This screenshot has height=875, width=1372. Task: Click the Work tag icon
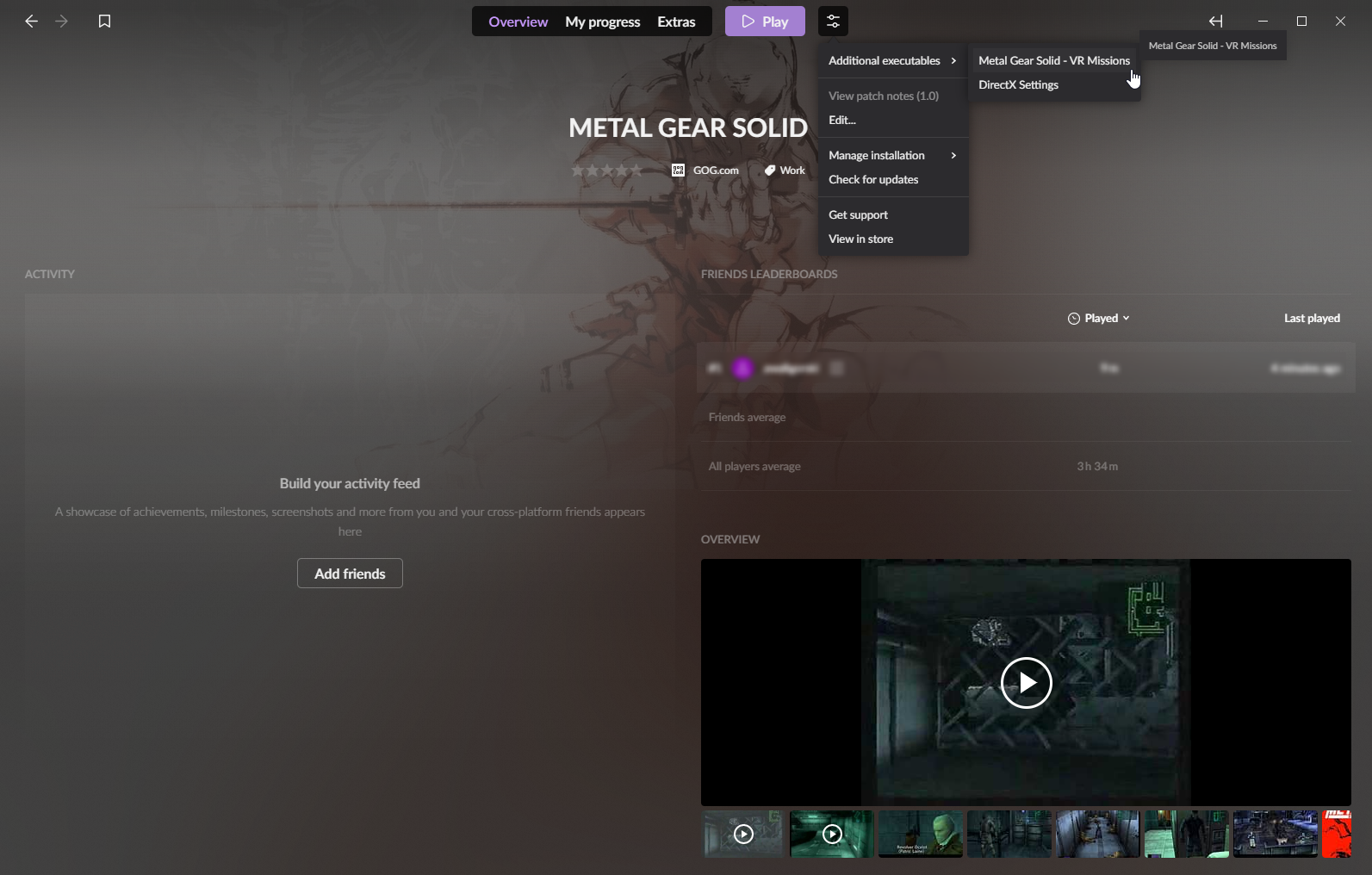coord(770,171)
